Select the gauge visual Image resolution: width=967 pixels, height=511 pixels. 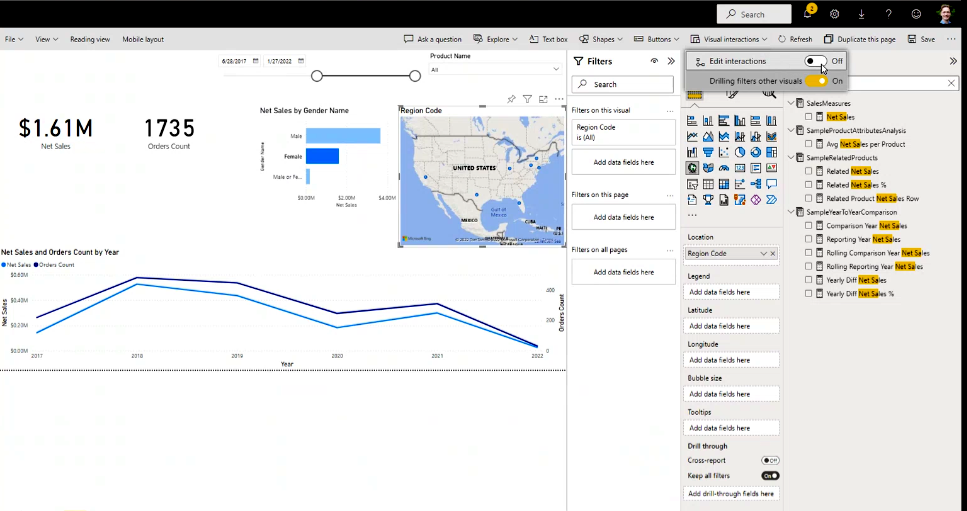coord(724,168)
